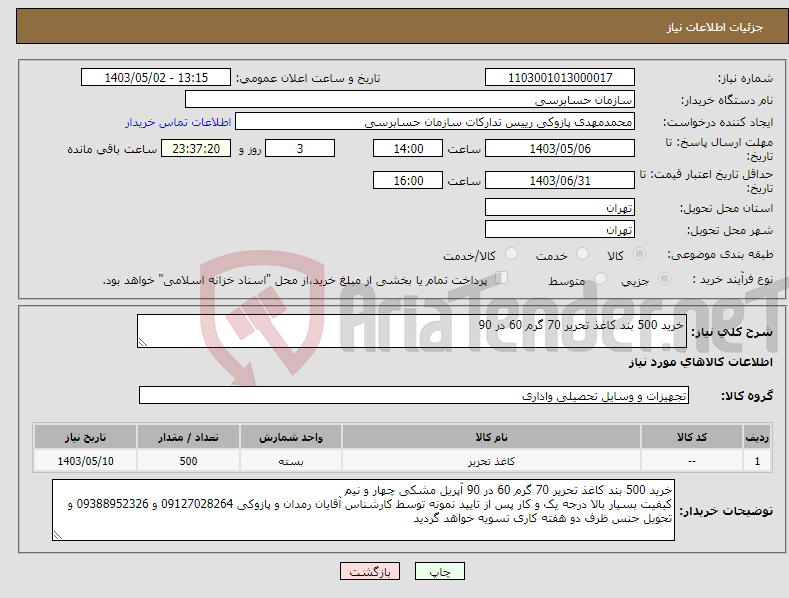Screen dimensions: 789x598
Task: Click the بازگشت back button
Action: tap(370, 571)
